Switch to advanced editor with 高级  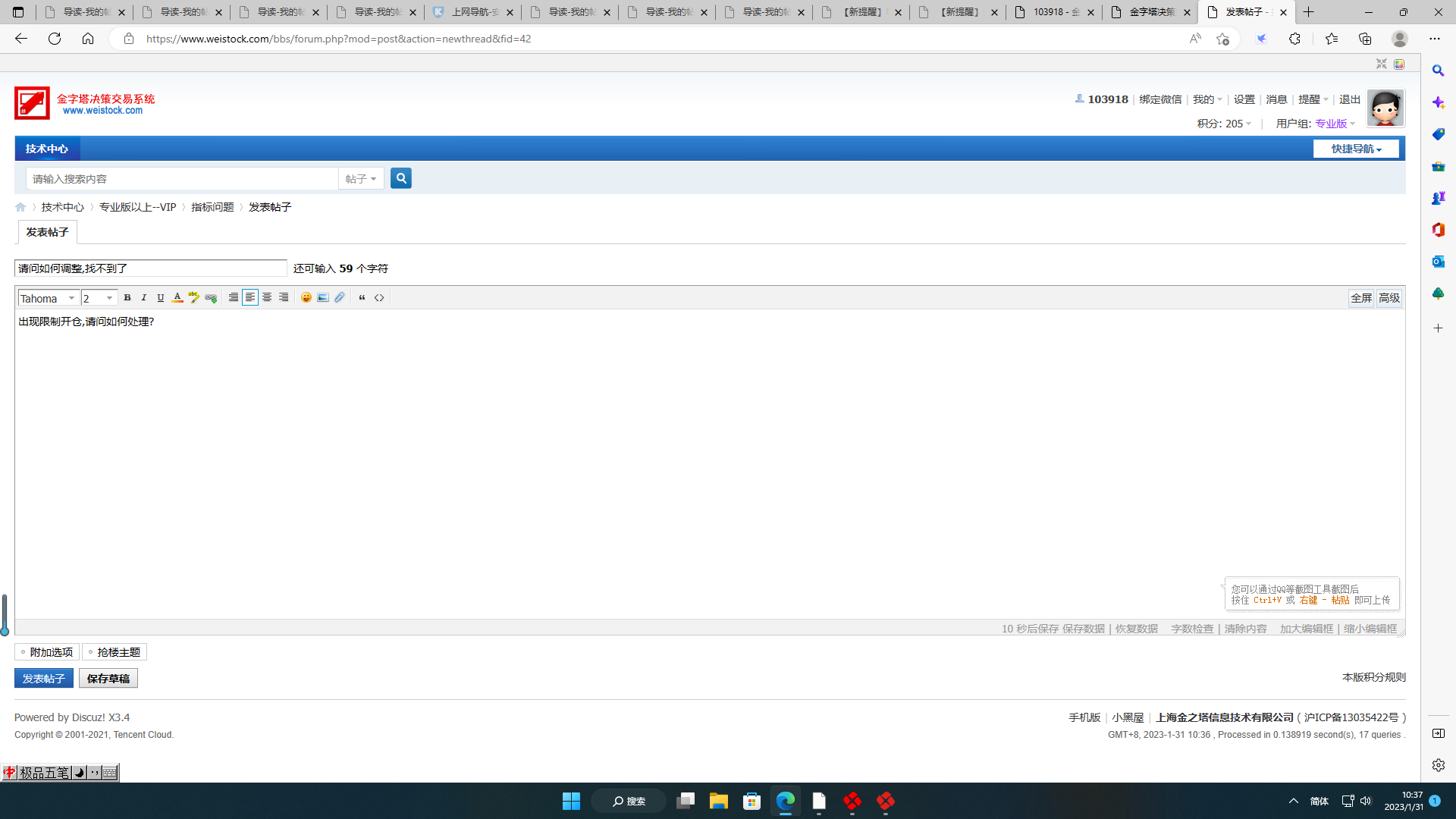[x=1389, y=298]
